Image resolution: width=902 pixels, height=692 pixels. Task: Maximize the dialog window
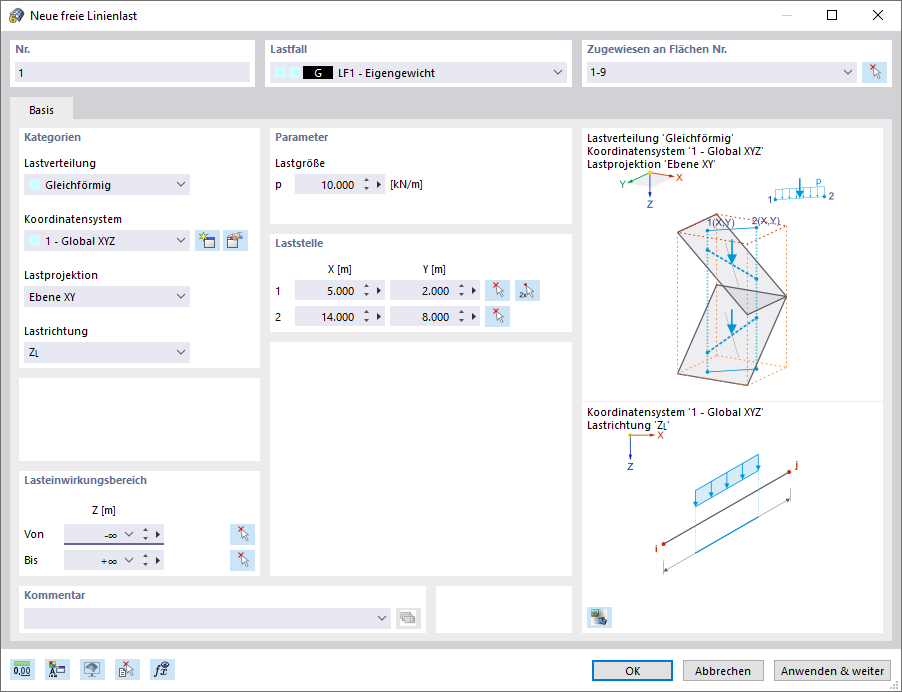click(832, 16)
